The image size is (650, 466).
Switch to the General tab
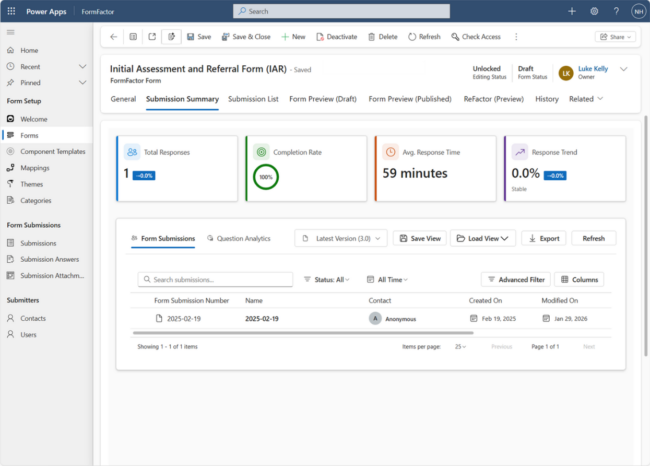[123, 99]
